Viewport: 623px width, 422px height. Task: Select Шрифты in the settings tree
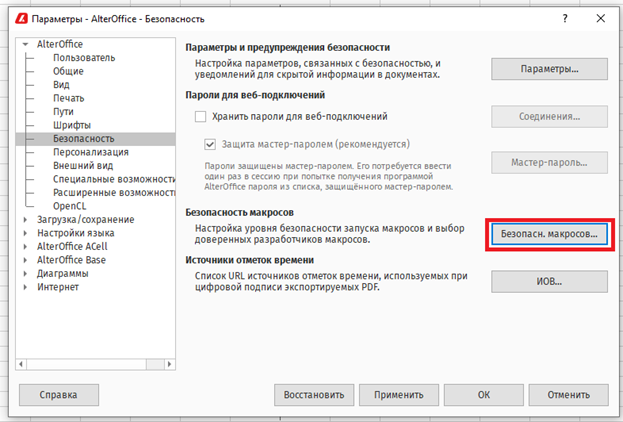click(72, 125)
